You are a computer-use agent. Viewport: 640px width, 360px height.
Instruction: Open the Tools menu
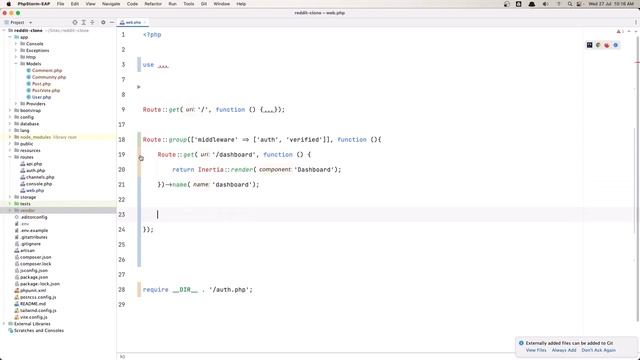click(x=189, y=4)
